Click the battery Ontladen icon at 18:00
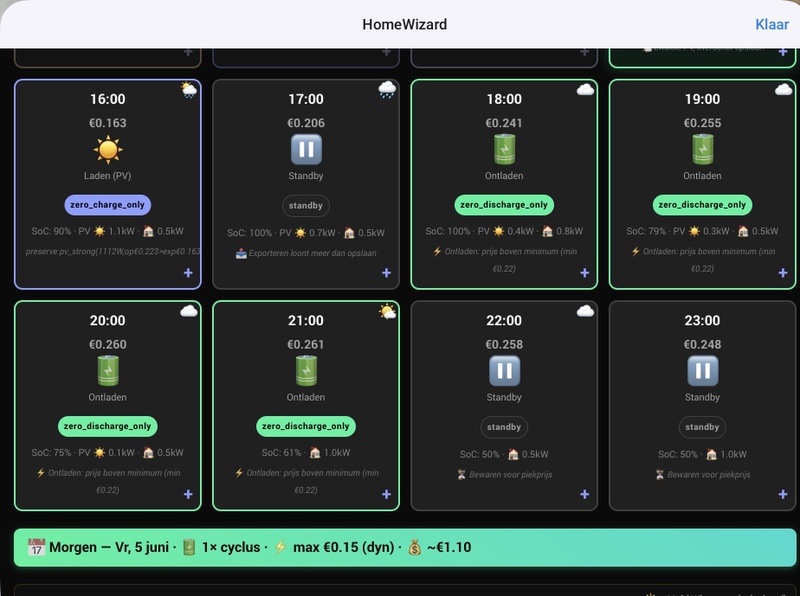This screenshot has width=800, height=596. [504, 150]
